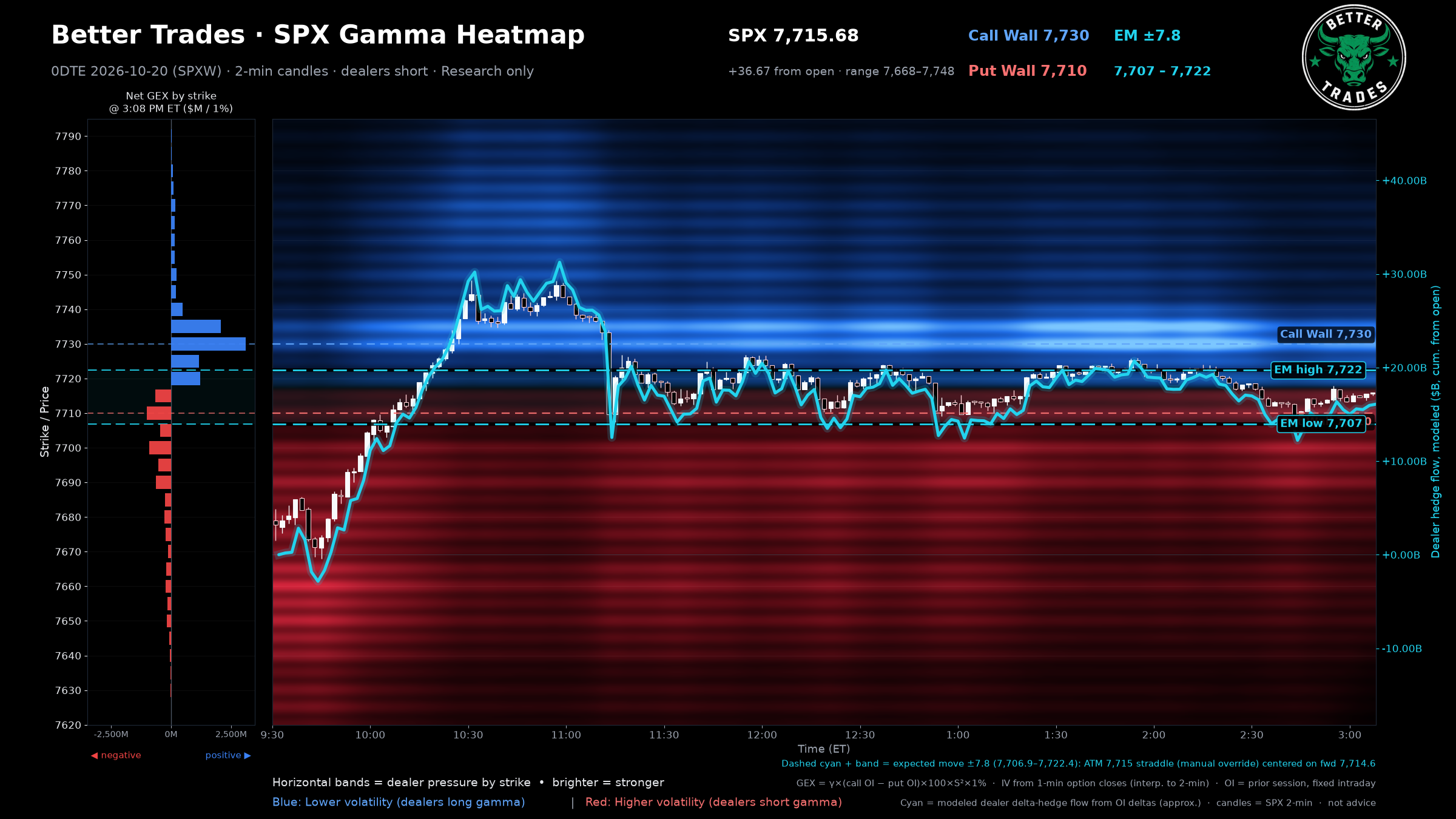Click the title Better Trades · SPX Gamma Heatmap
Screen dimensions: 1456x819
318,35
